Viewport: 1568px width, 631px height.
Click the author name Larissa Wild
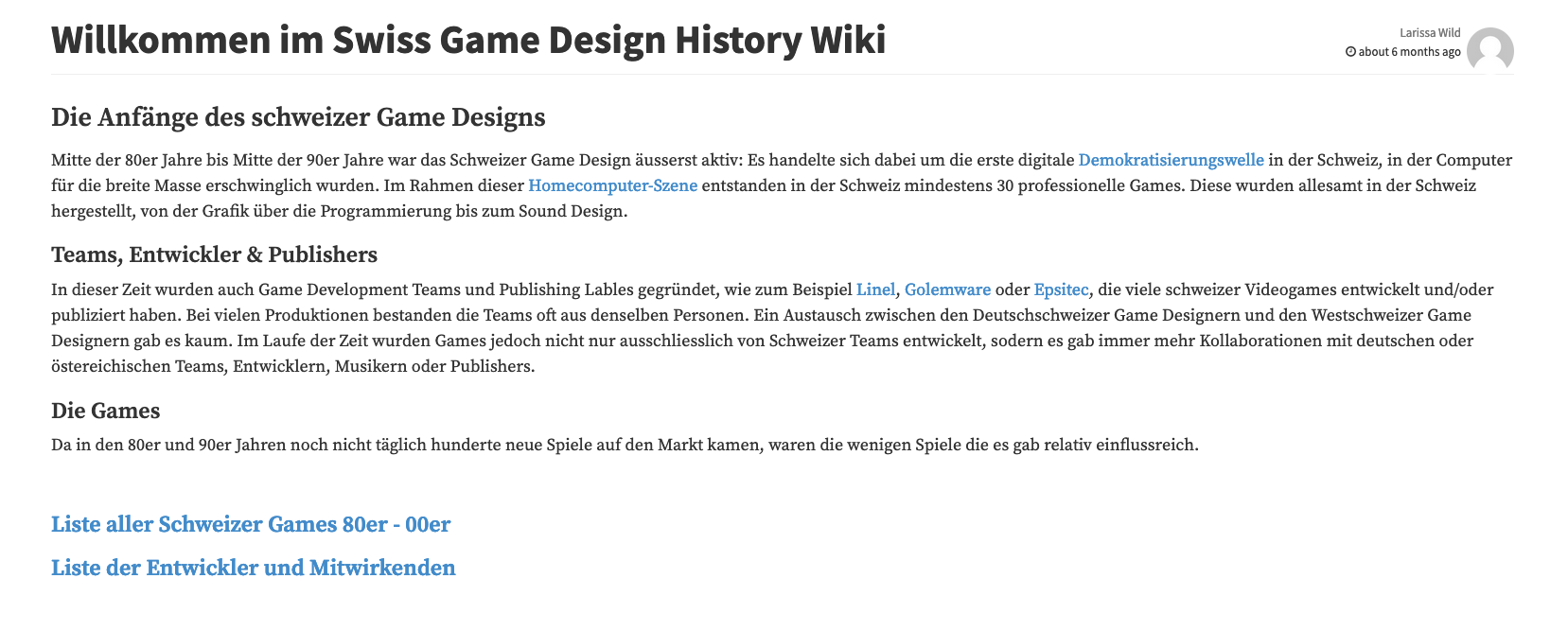tap(1430, 33)
